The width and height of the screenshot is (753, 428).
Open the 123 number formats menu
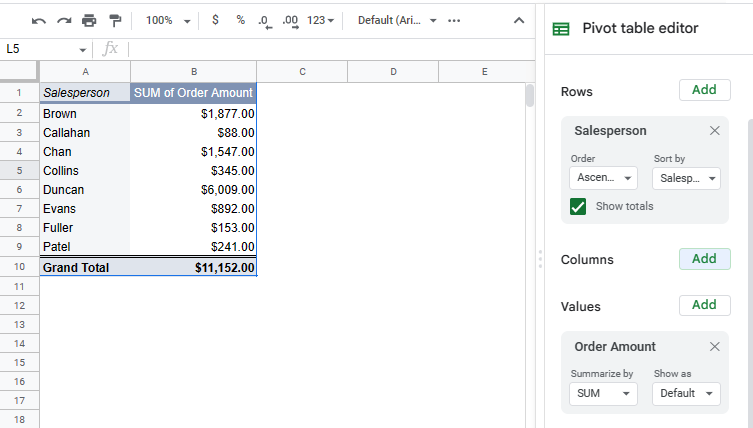click(x=321, y=20)
